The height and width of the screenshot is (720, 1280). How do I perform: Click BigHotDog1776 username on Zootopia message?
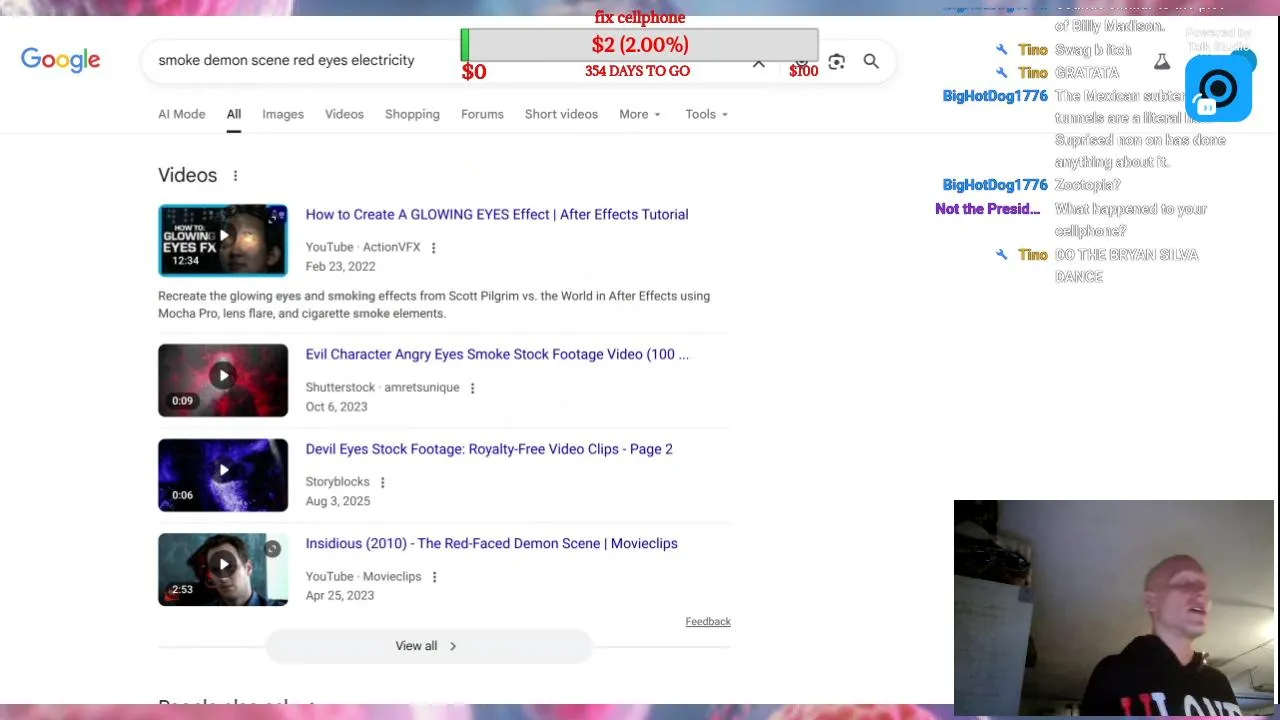995,185
